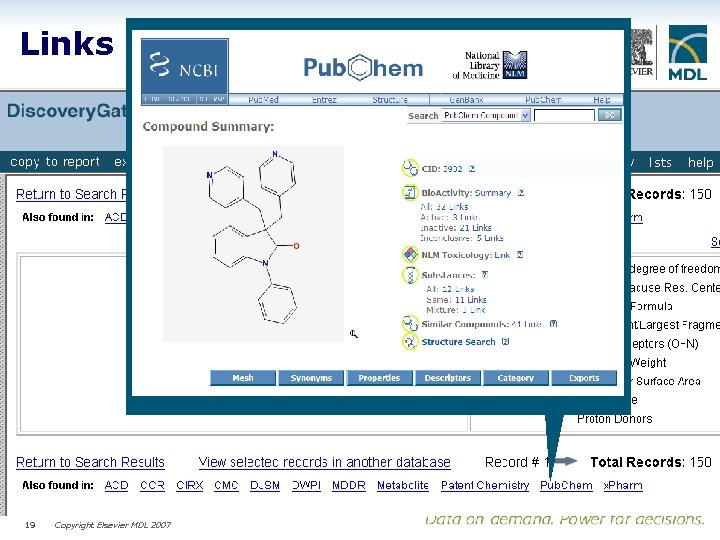Open DWPI database link

click(306, 485)
